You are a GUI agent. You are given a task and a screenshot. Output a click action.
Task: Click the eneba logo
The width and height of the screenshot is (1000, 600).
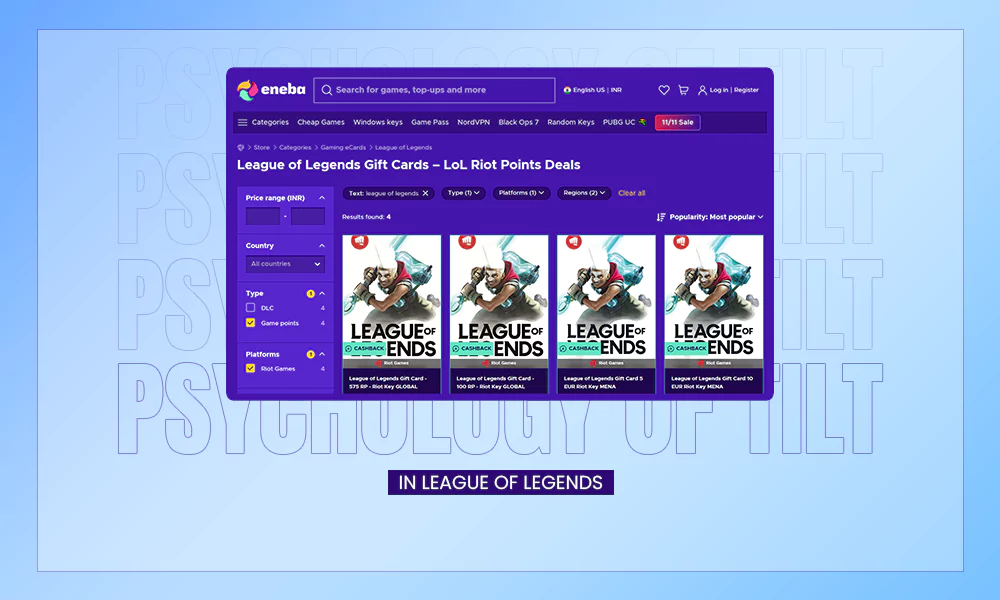[270, 90]
